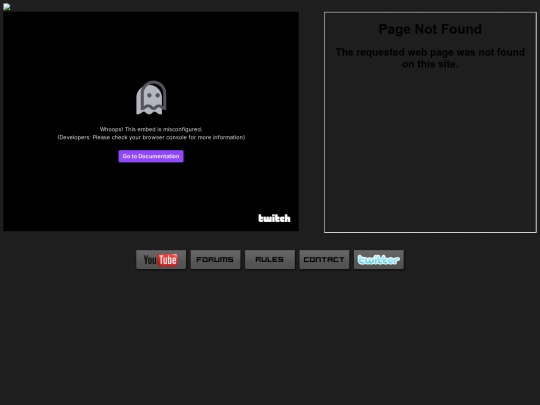Viewport: 540px width, 405px height.
Task: Click the "Page Not Found" heading
Action: click(x=430, y=29)
